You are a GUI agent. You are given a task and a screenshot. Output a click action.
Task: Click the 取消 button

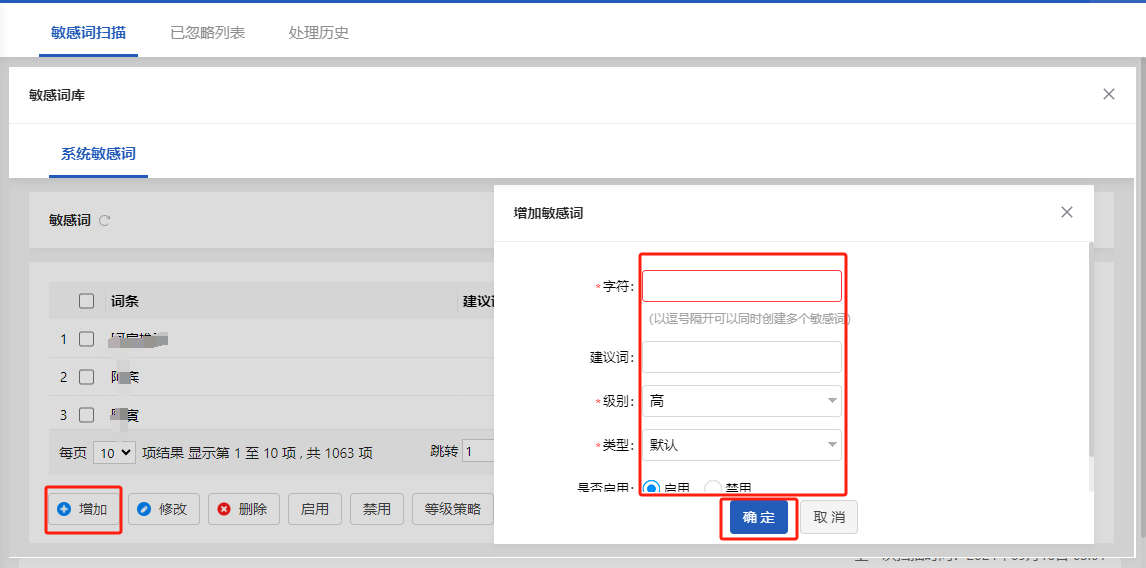pos(829,517)
